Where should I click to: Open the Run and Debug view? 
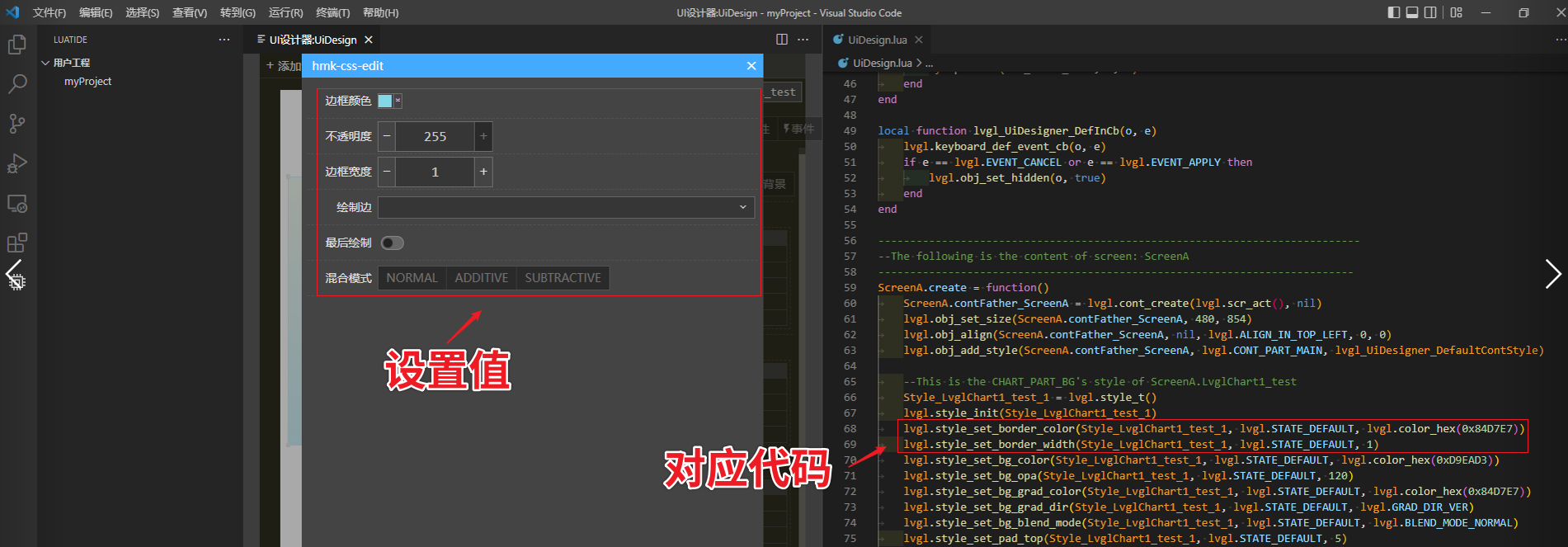[x=17, y=163]
